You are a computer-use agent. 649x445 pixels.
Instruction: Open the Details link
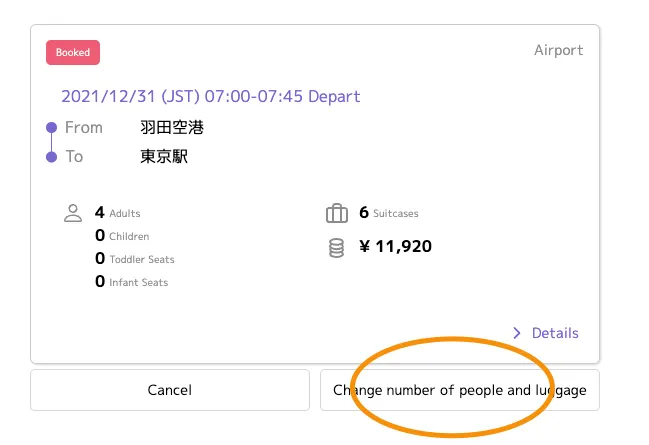point(554,333)
